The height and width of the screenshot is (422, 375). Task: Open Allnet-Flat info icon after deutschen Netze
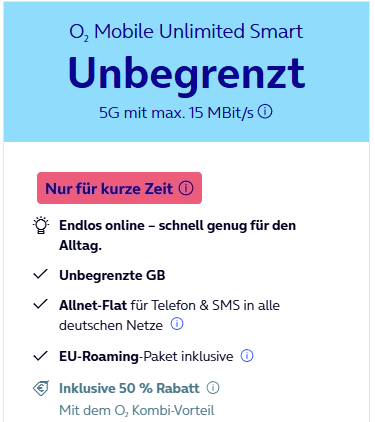pos(177,324)
